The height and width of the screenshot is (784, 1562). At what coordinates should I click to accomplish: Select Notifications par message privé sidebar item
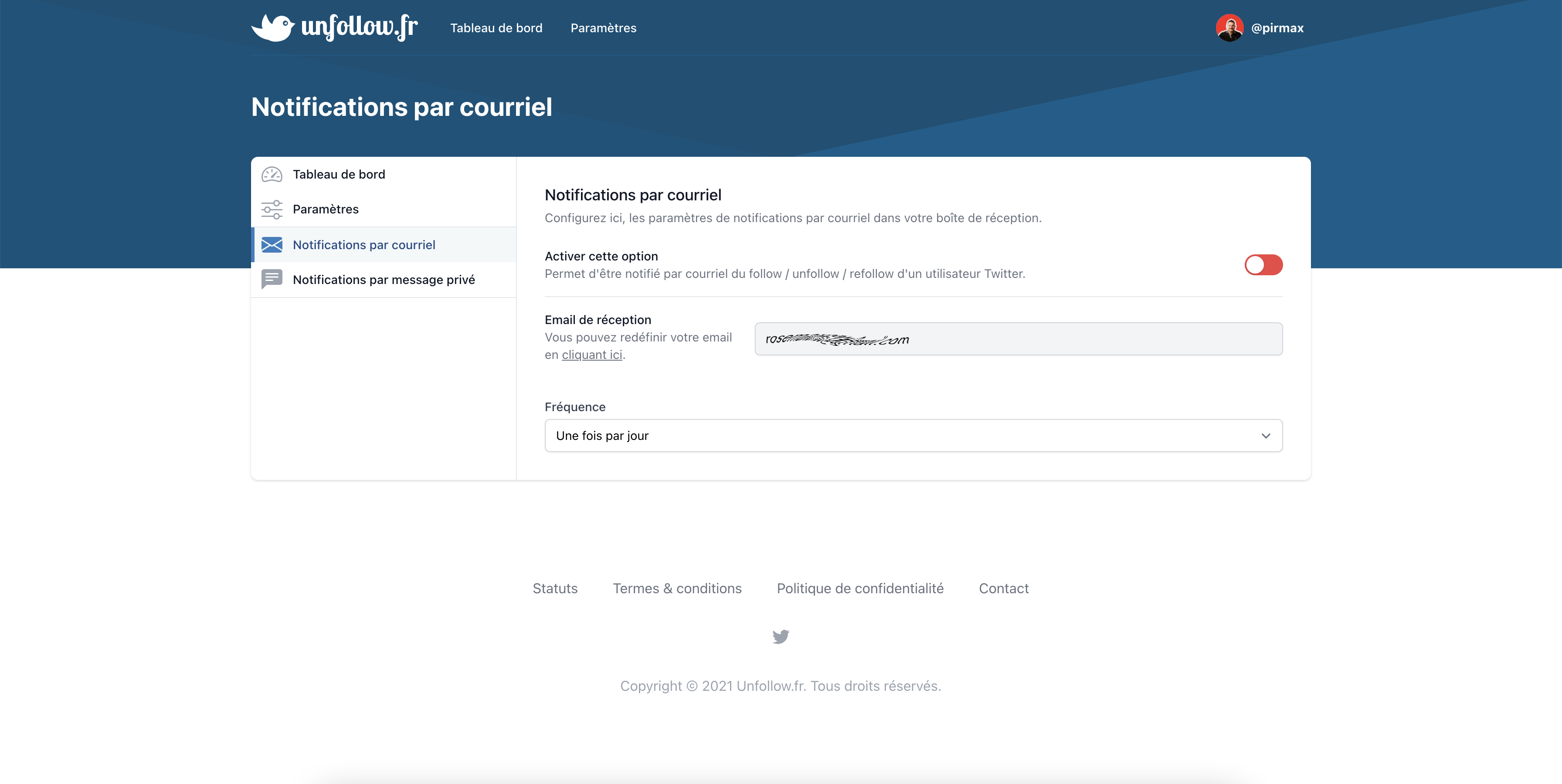click(x=383, y=279)
